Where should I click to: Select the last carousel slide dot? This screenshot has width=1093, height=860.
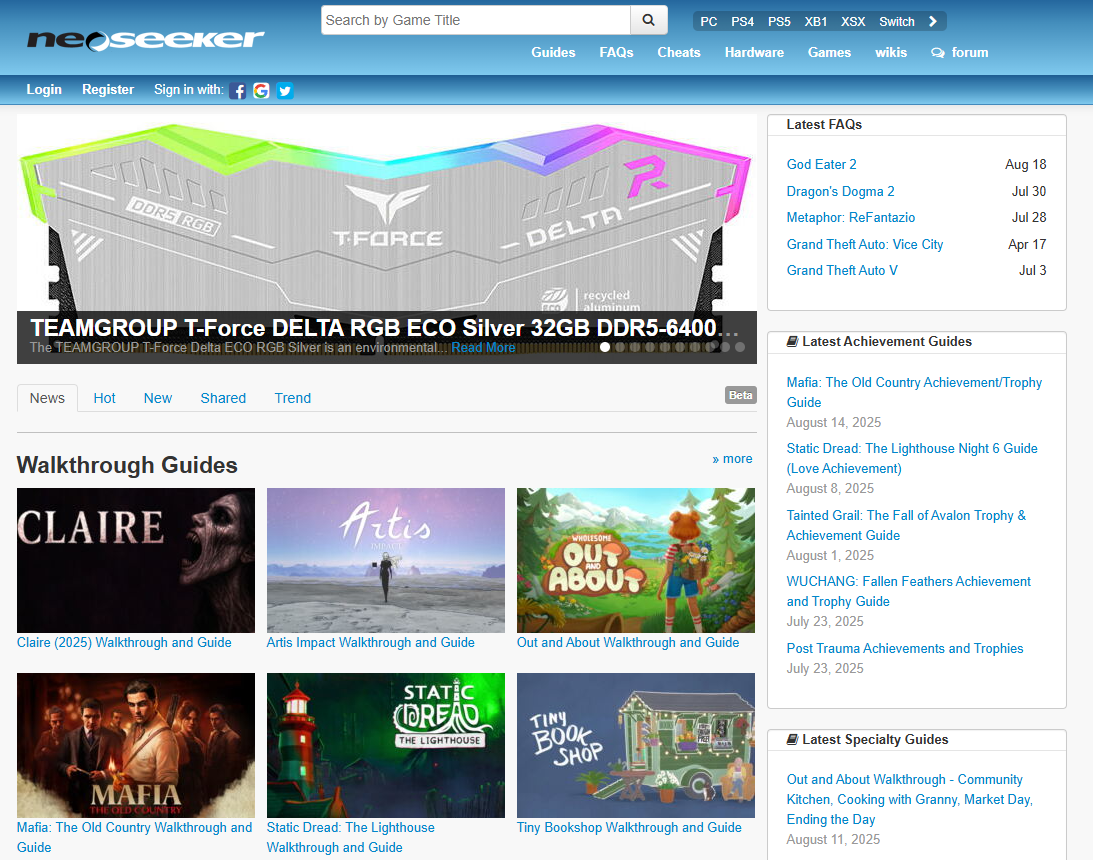pos(740,346)
